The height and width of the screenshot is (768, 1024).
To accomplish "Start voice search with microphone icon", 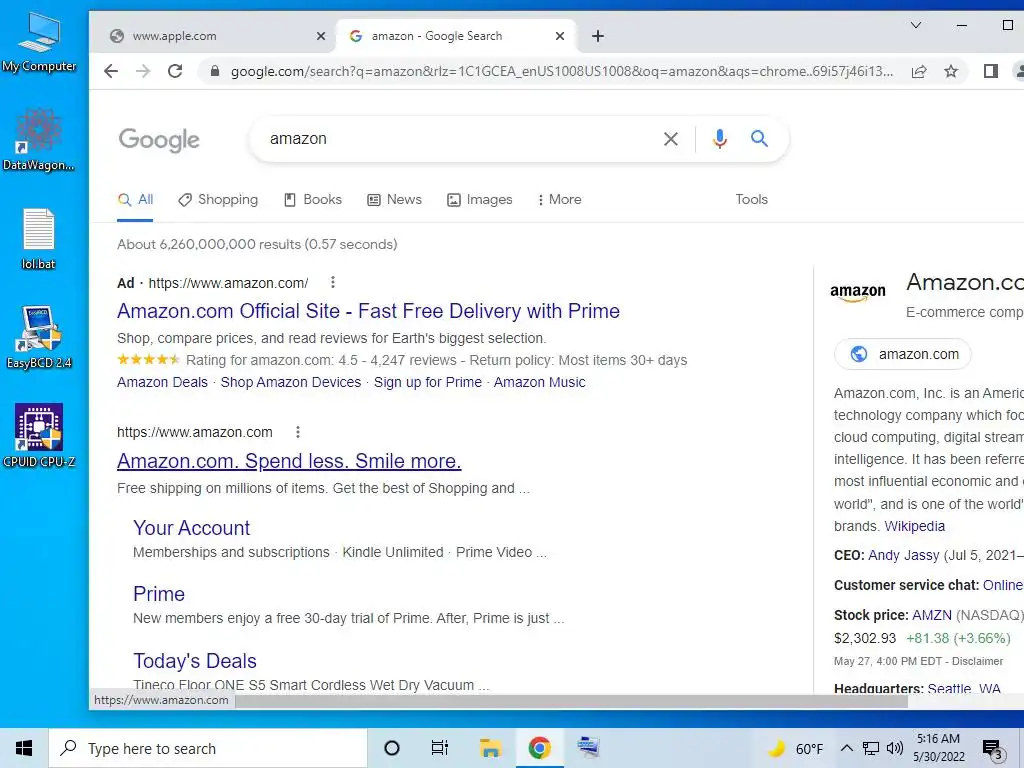I will (720, 138).
